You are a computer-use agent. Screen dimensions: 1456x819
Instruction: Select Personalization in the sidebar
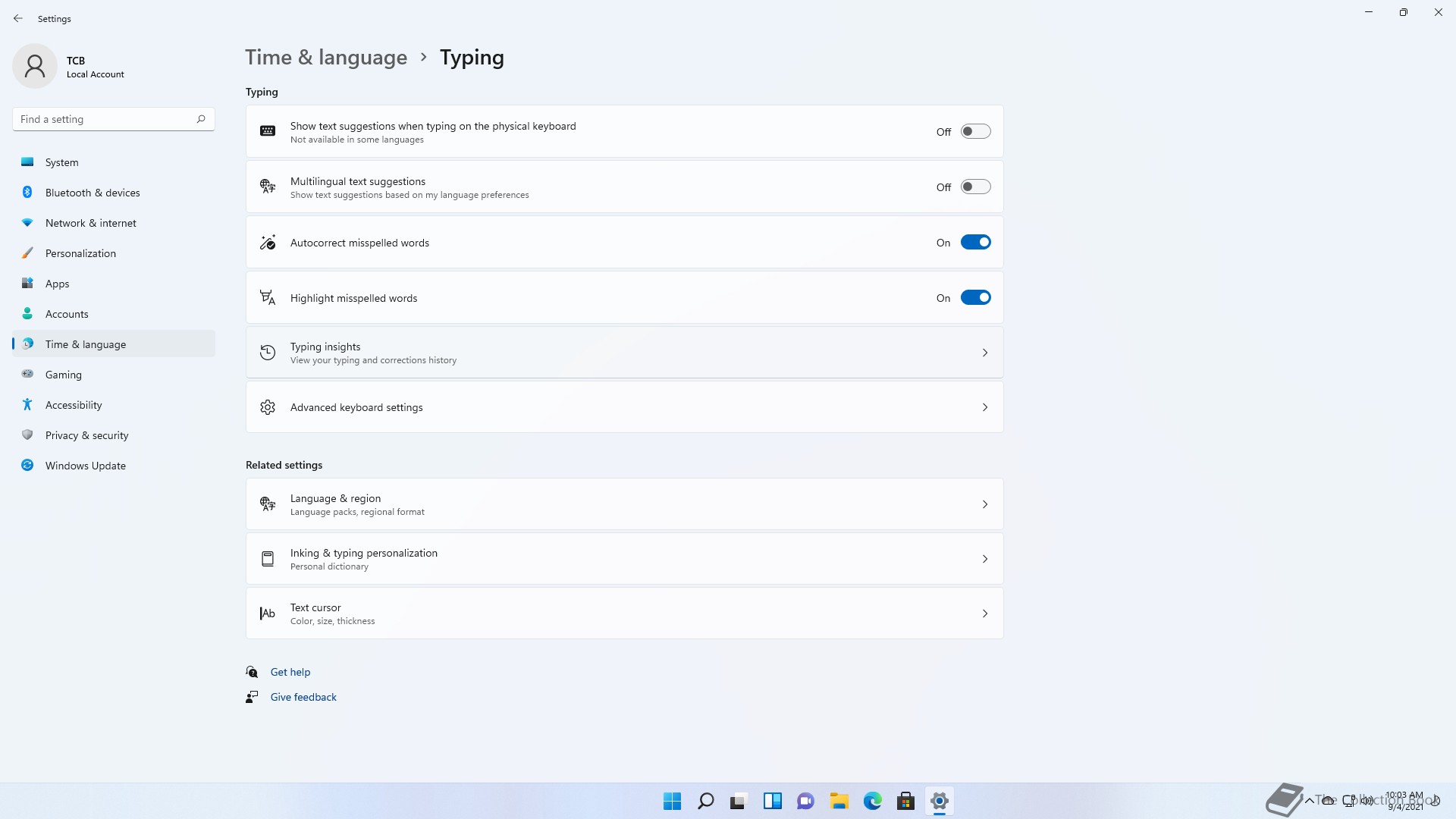(x=80, y=253)
